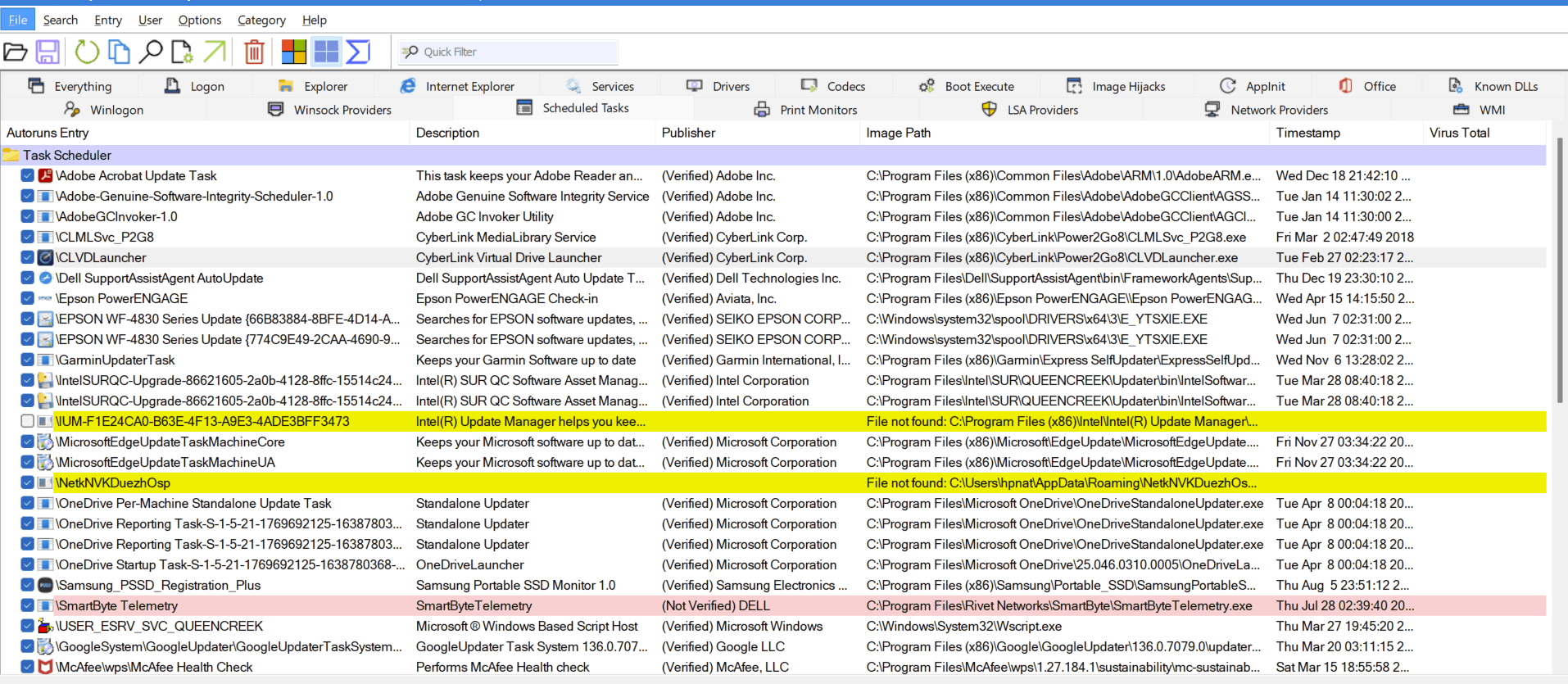Uncheck the McAfee Health Check checkbox
Screen dimensions: 1568x684
click(27, 667)
